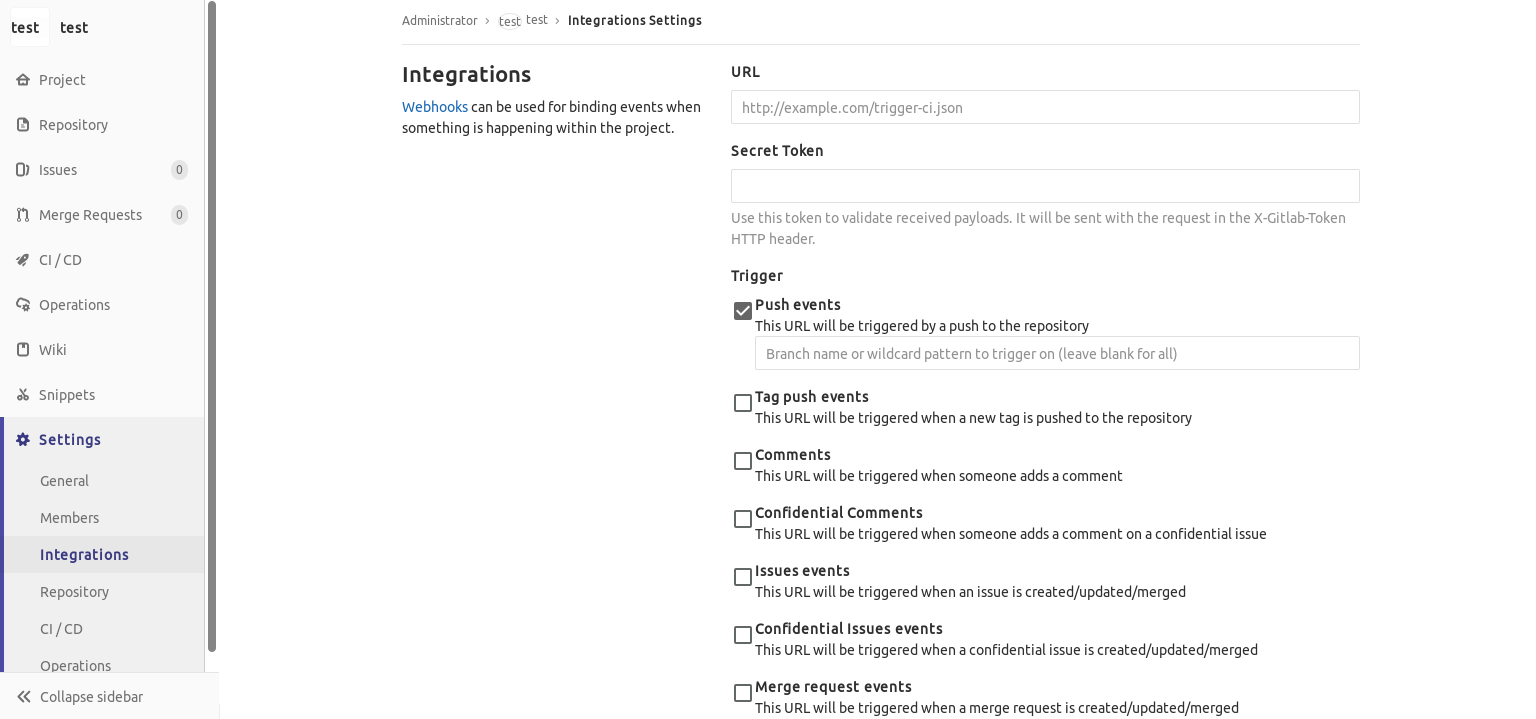Uncheck the Push events checkbox

[743, 311]
